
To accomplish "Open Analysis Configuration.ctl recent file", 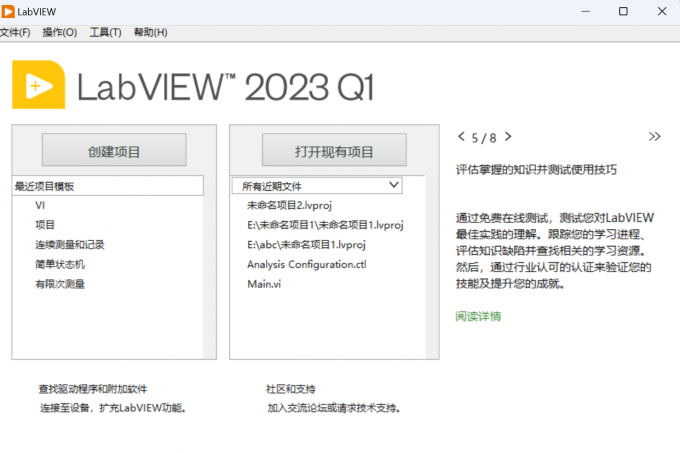I will 307,264.
